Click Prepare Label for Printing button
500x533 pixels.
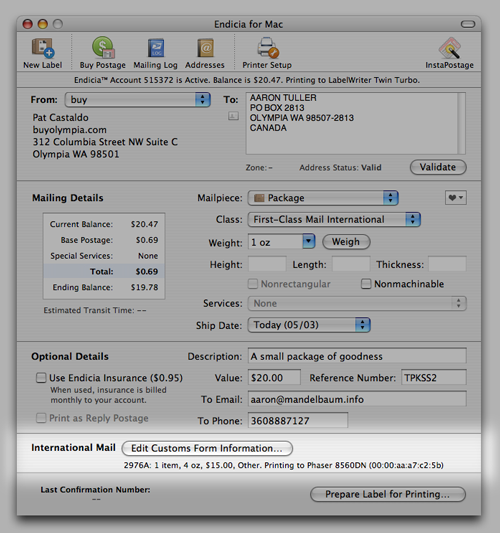pos(388,494)
